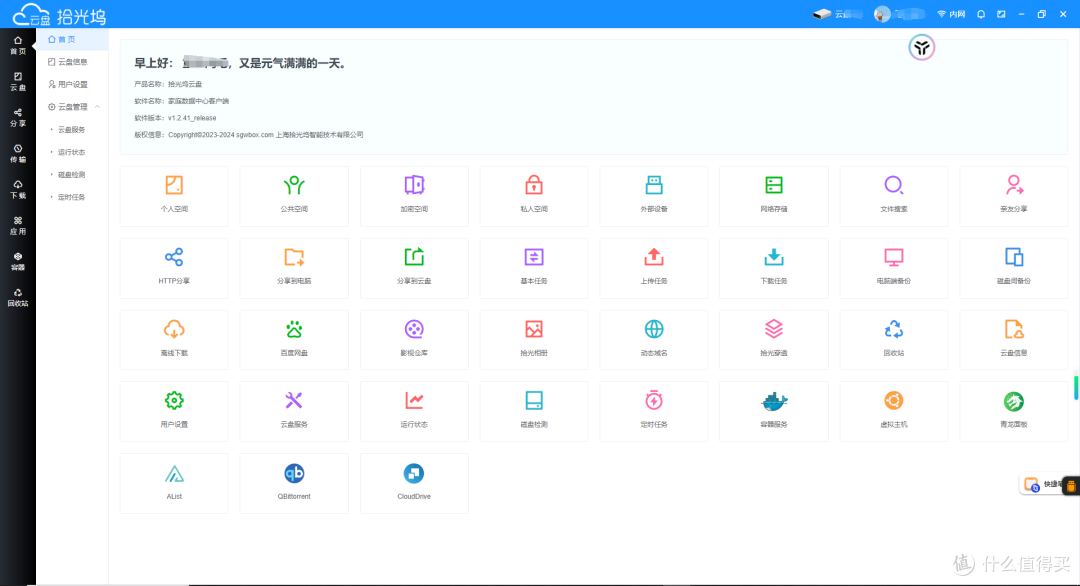Open the 云盘服务 tools tile

pyautogui.click(x=294, y=411)
